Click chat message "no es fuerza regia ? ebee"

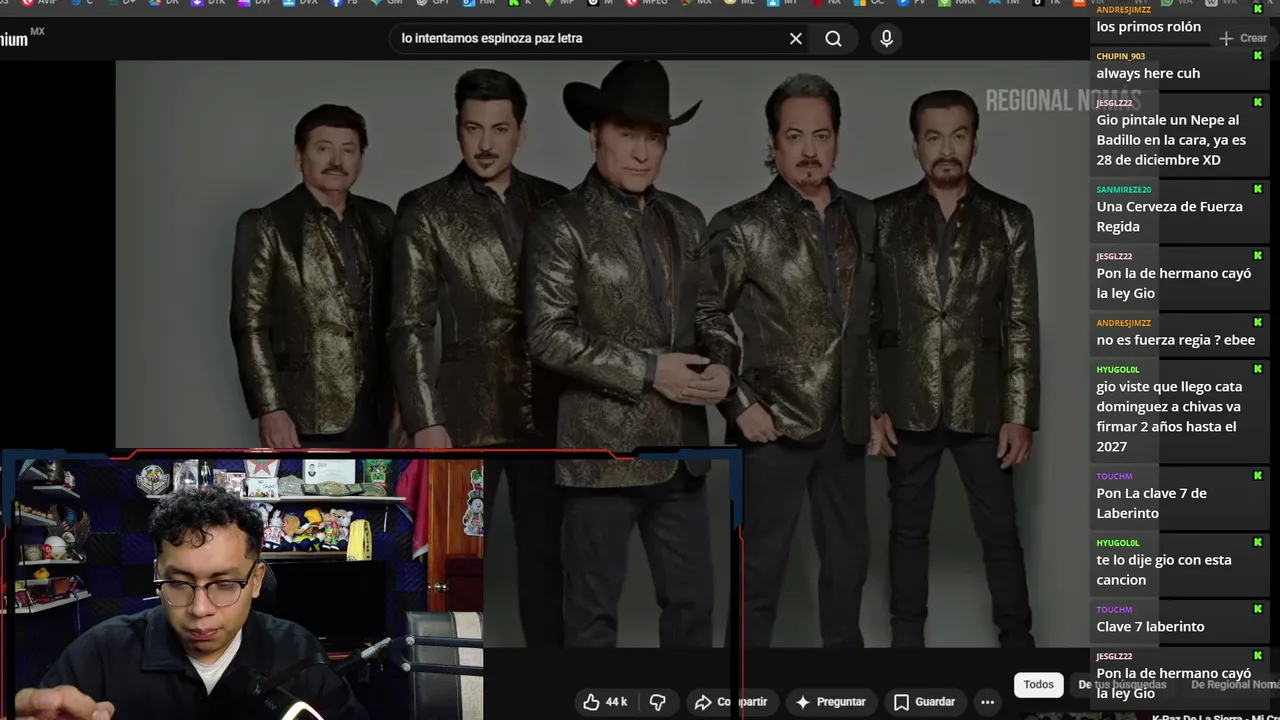pos(1175,340)
